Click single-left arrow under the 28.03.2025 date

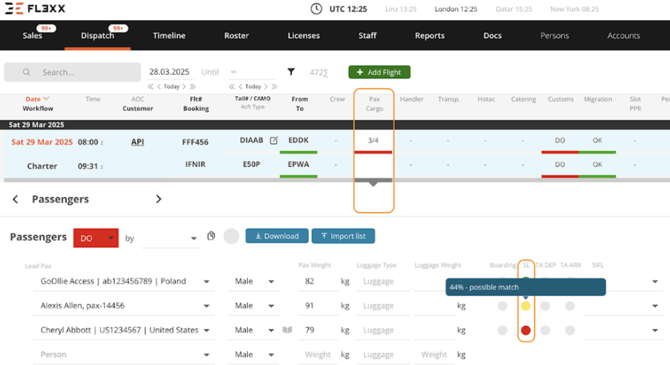tap(159, 86)
